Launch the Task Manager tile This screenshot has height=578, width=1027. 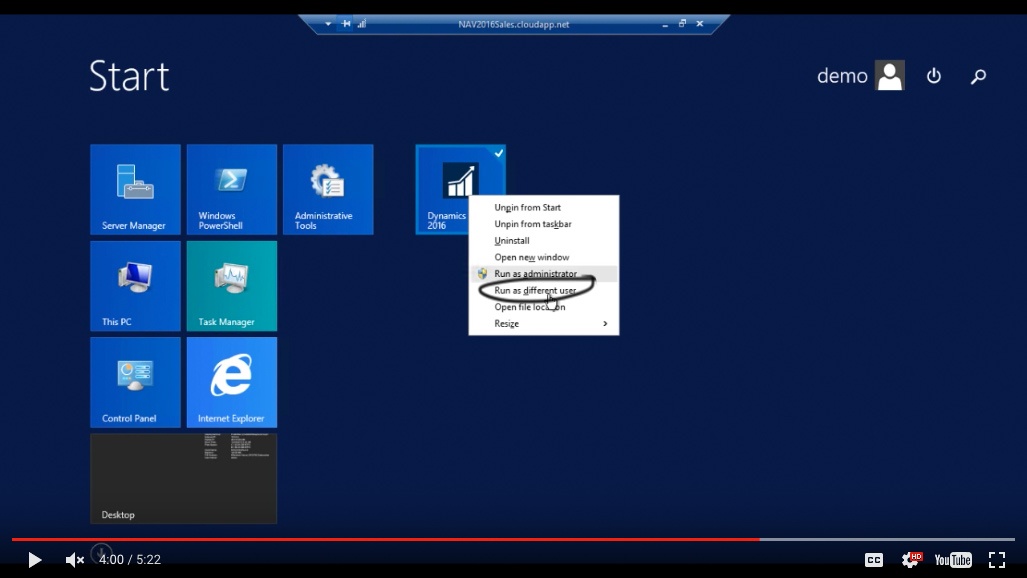(231, 285)
